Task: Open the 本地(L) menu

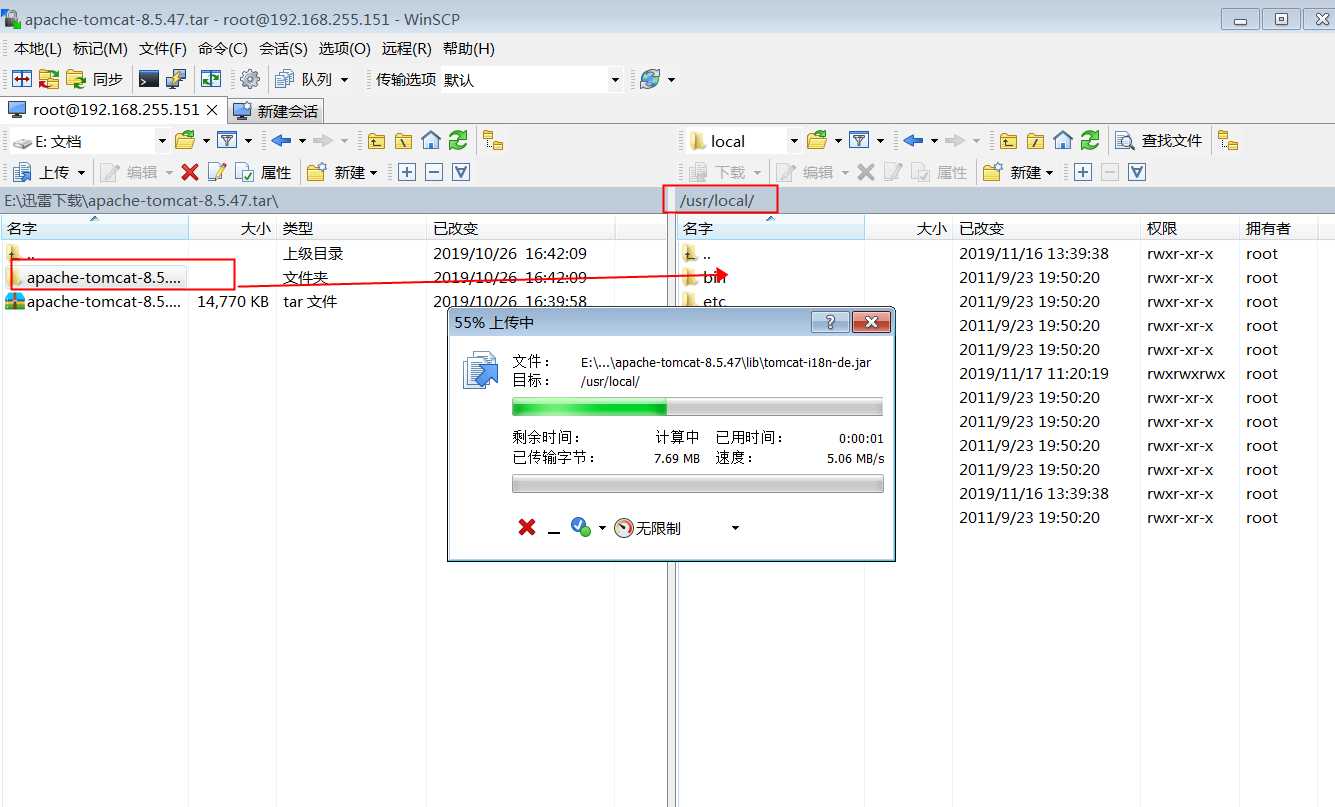Action: pos(37,48)
